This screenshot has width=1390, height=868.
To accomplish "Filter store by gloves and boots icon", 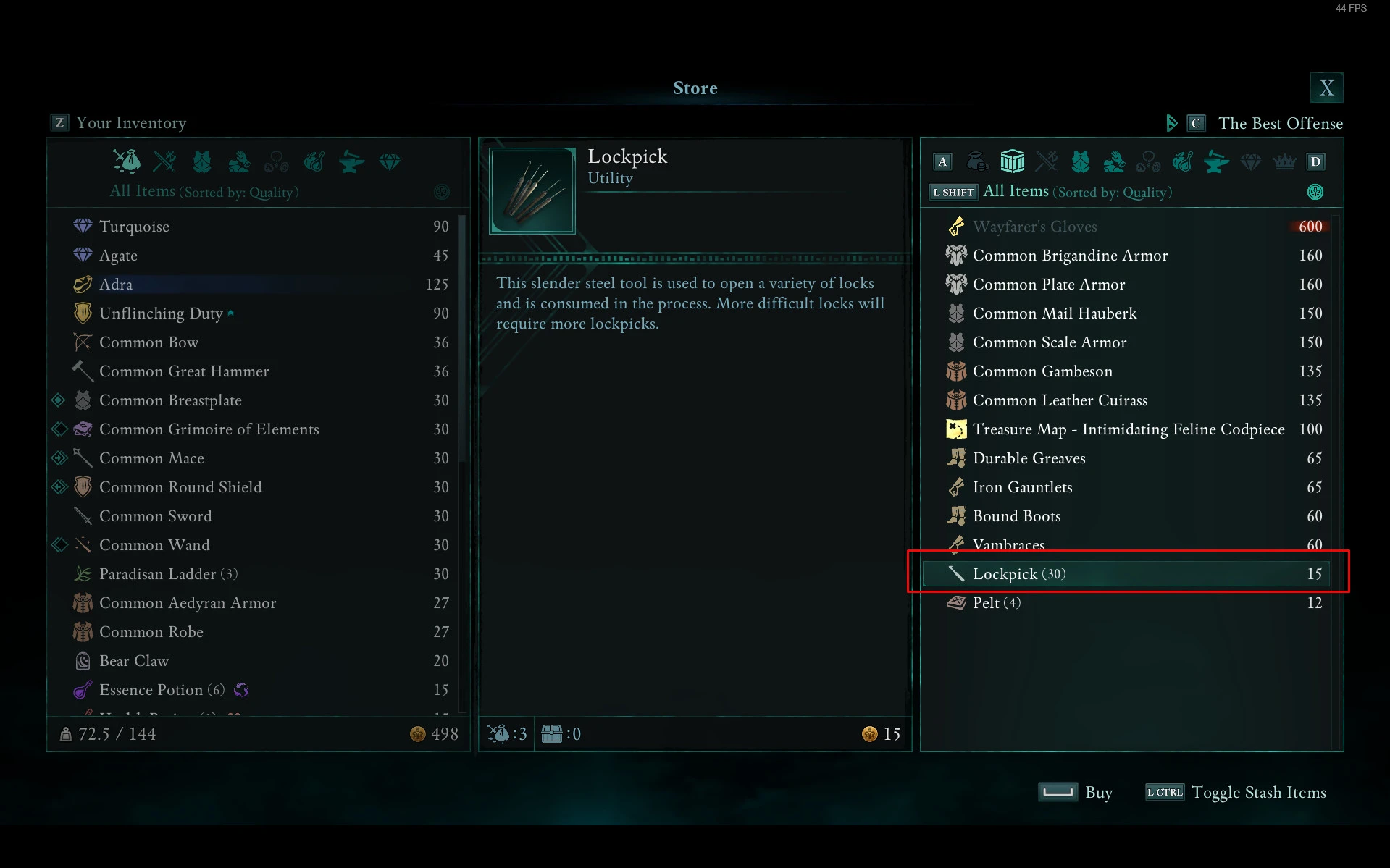I will coord(1114,161).
